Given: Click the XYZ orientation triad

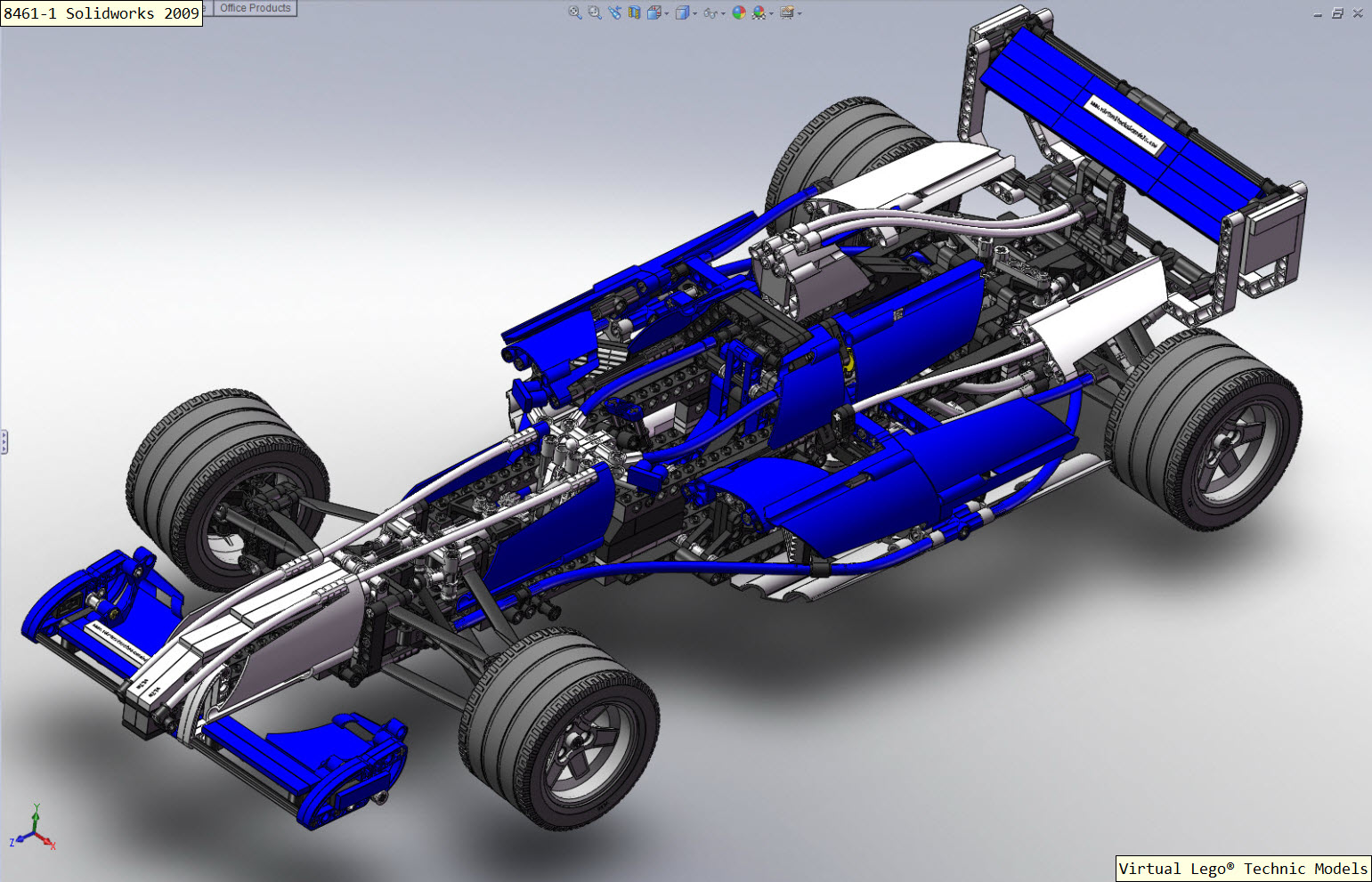Looking at the screenshot, I should click(x=33, y=828).
